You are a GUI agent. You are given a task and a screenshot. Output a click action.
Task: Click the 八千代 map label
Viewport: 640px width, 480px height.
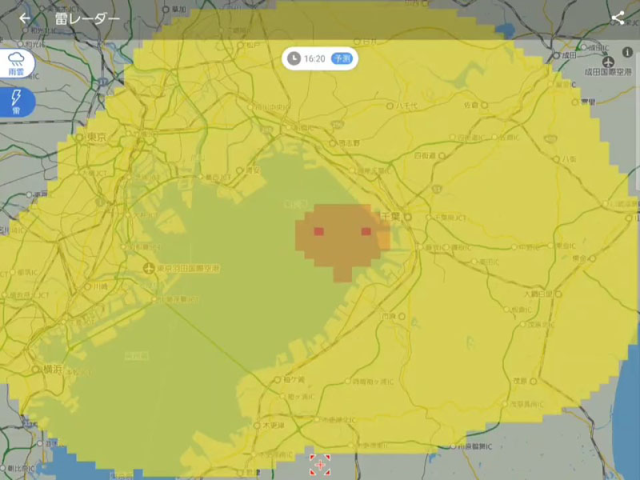tap(406, 104)
